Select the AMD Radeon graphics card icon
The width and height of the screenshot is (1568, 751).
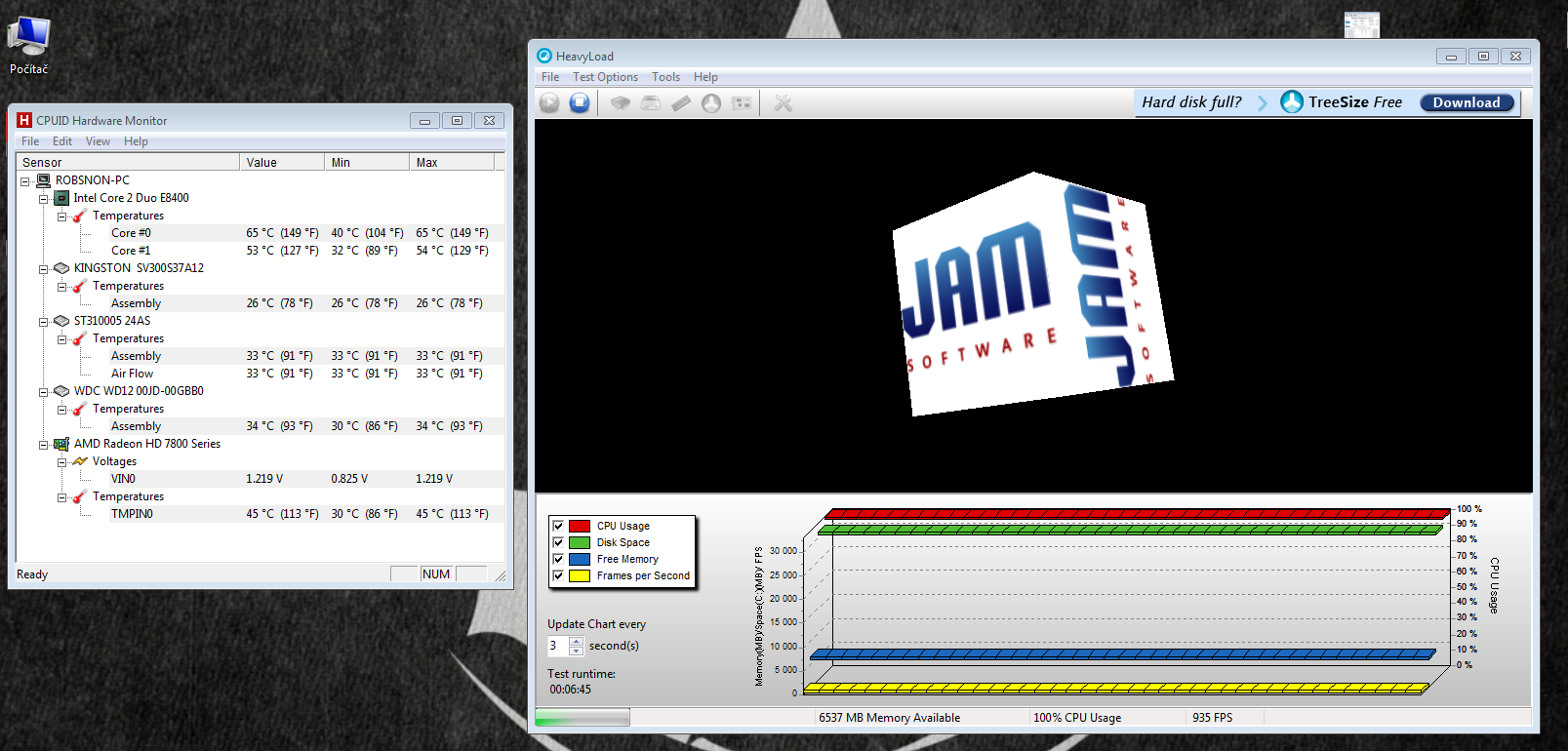(x=61, y=444)
